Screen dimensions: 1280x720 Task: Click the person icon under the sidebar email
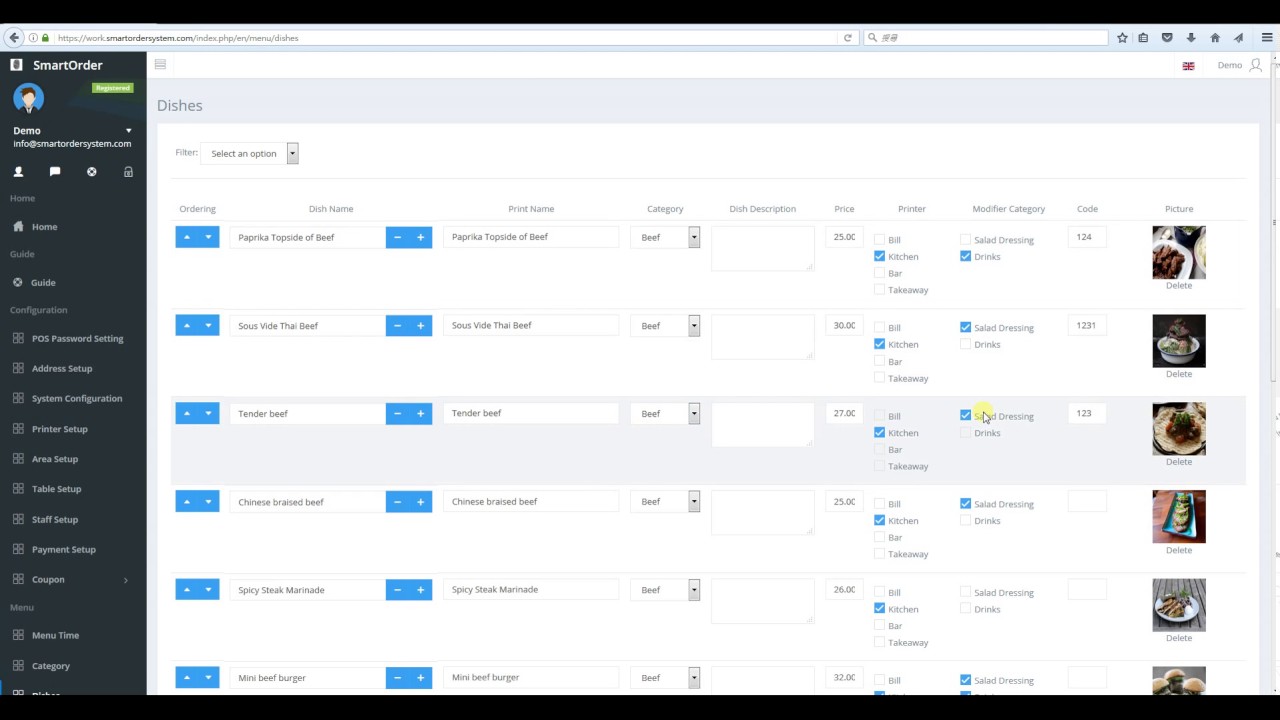point(18,172)
